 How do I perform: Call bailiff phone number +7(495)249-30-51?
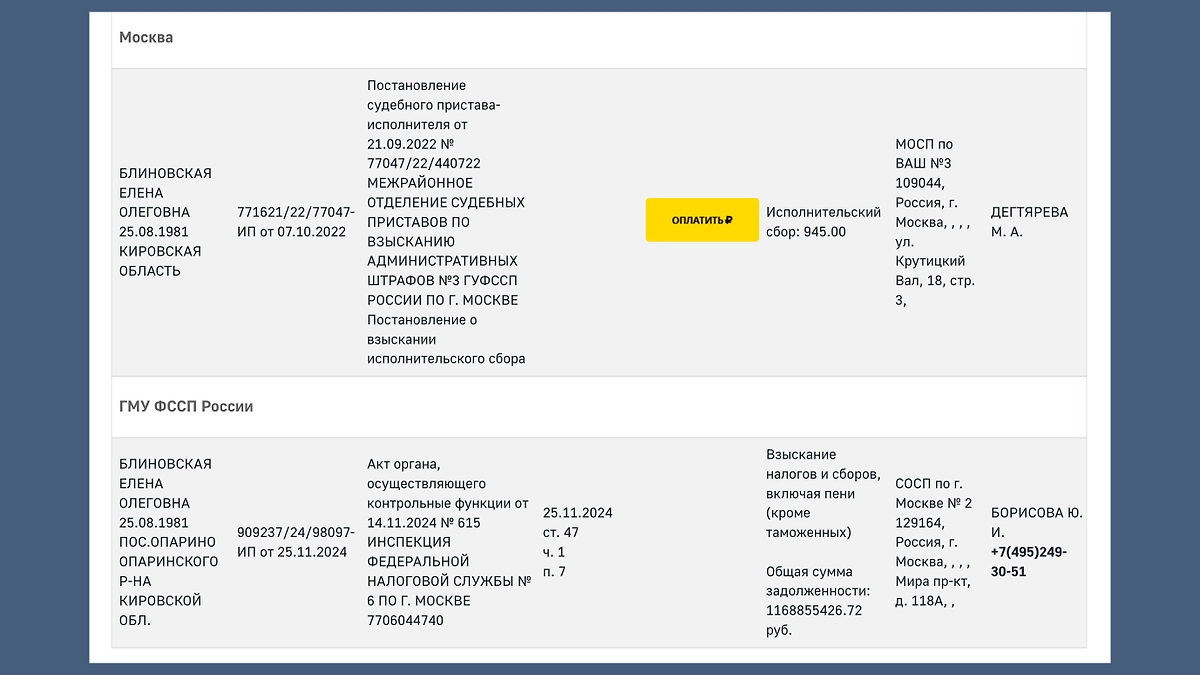pyautogui.click(x=1029, y=562)
